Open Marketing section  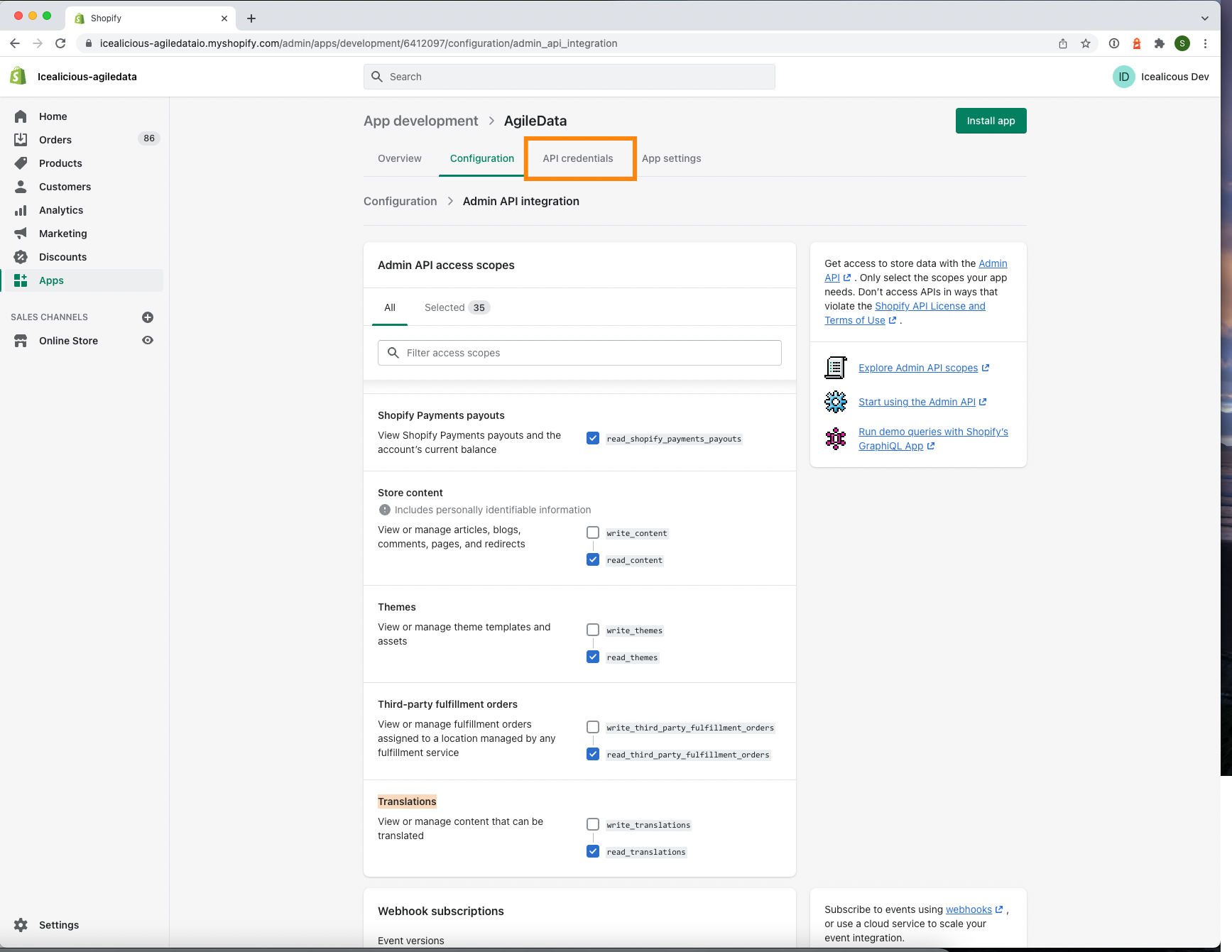click(x=62, y=234)
